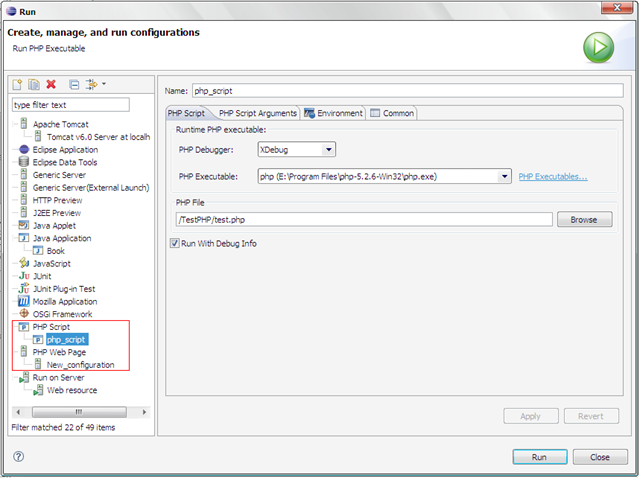Toggle the Run With Debug Info checkbox
This screenshot has height=478, width=640.
[x=175, y=243]
